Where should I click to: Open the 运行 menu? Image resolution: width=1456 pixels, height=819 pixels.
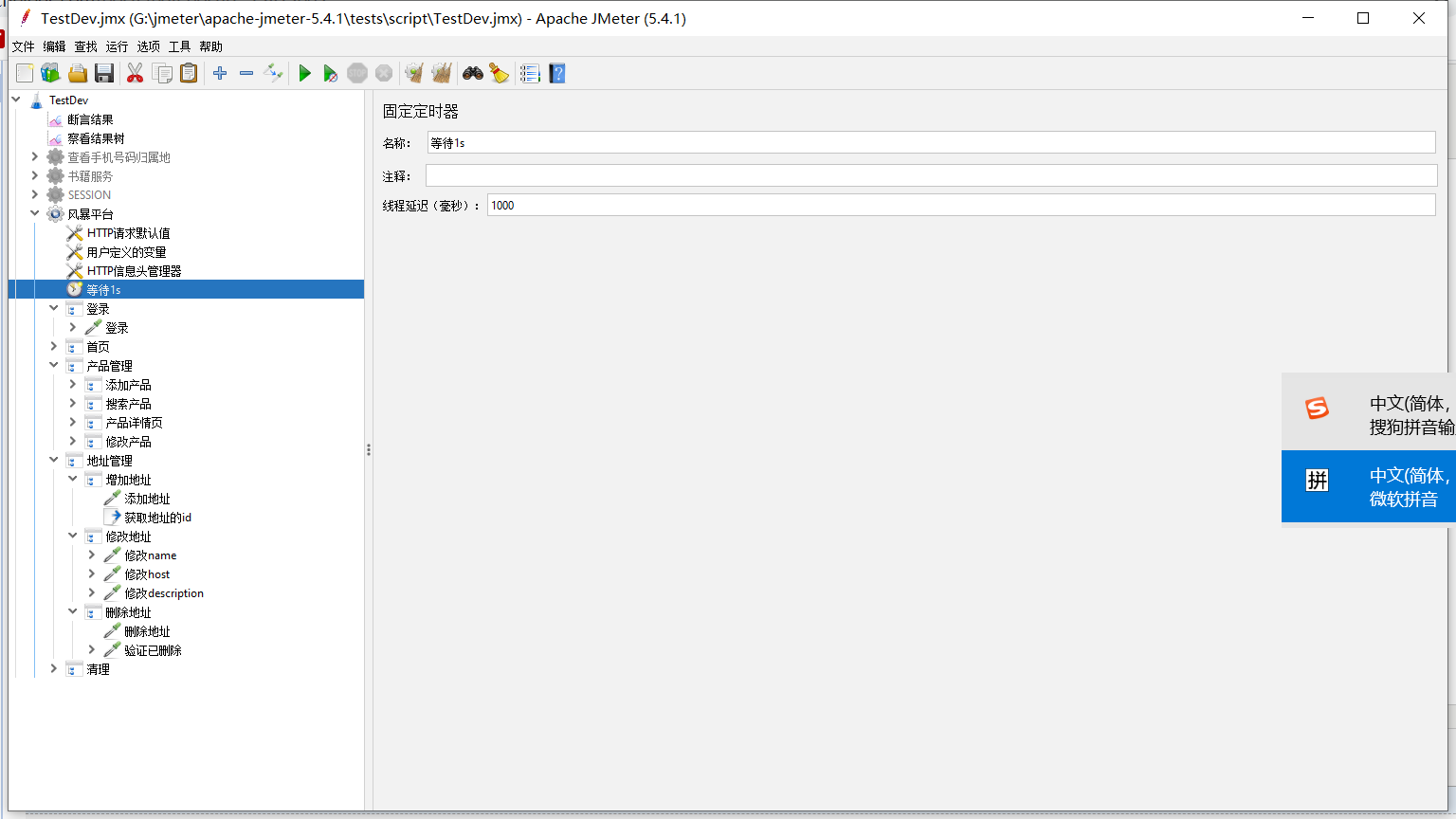coord(117,46)
